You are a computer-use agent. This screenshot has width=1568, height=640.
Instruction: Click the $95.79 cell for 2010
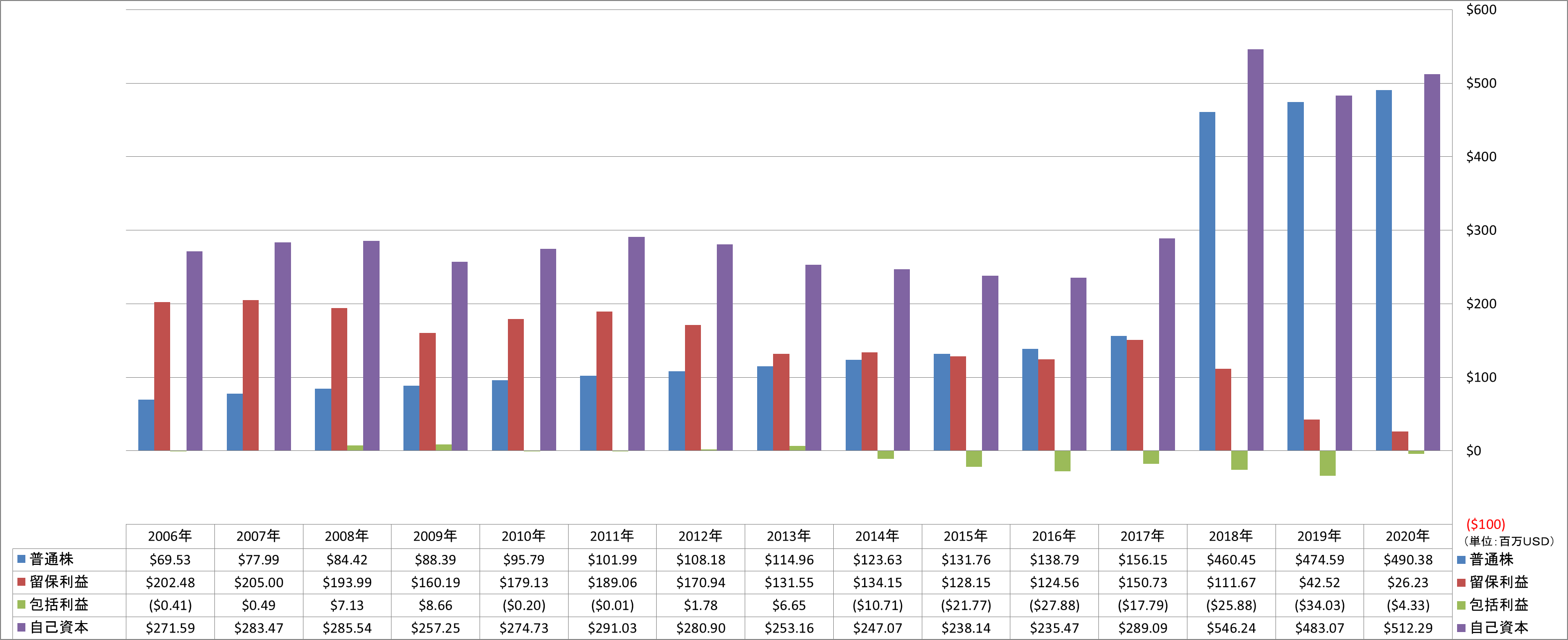523,559
